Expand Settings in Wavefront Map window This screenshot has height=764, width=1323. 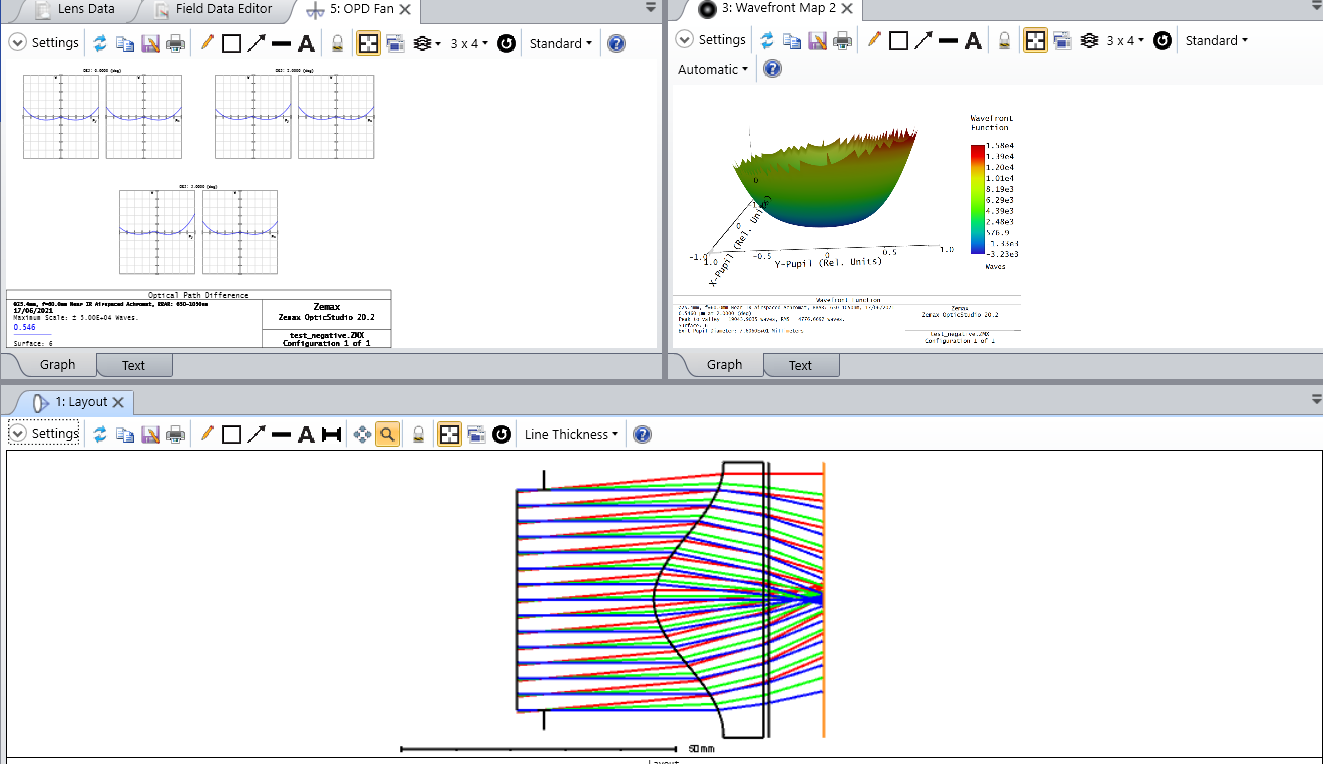tap(711, 40)
